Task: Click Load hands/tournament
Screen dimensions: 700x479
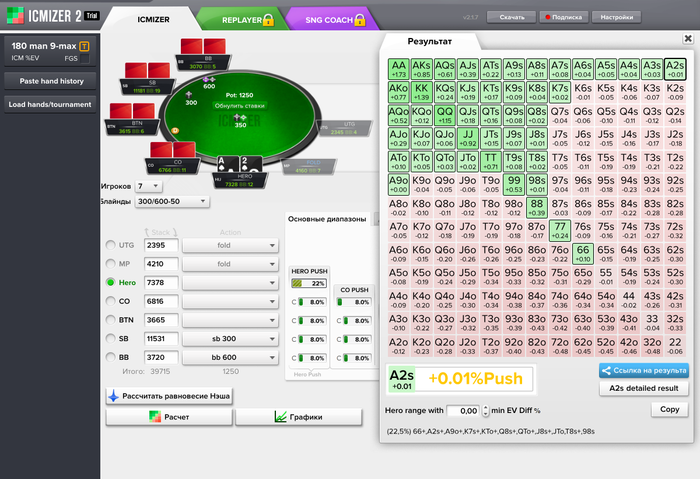Action: 50,104
